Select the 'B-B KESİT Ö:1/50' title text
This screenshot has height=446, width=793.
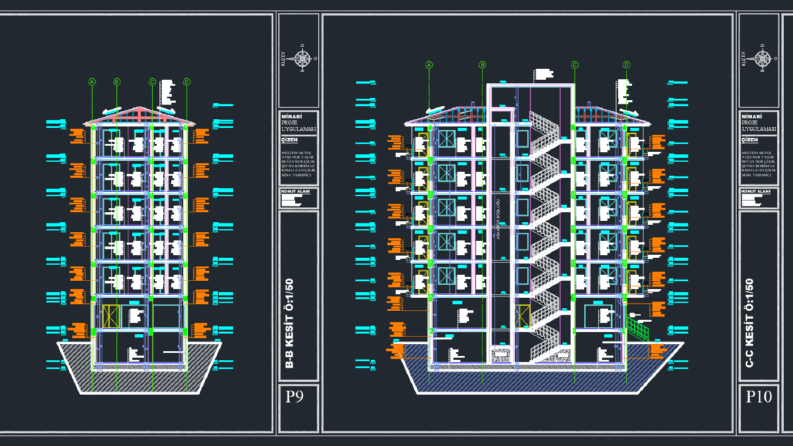point(289,324)
